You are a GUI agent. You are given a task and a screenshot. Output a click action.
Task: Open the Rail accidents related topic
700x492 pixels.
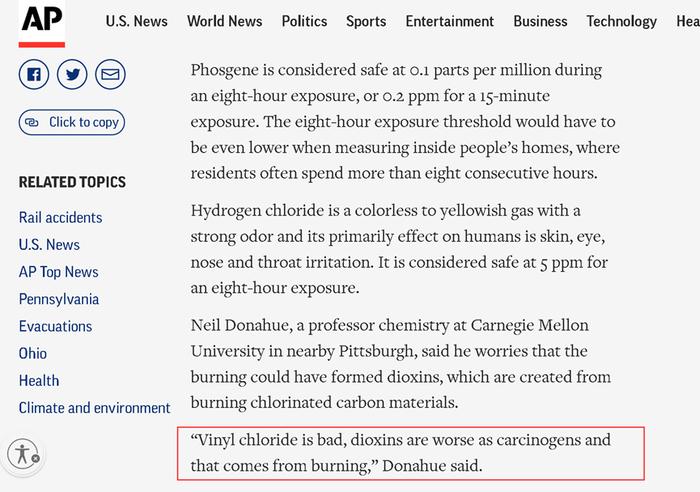tap(60, 217)
